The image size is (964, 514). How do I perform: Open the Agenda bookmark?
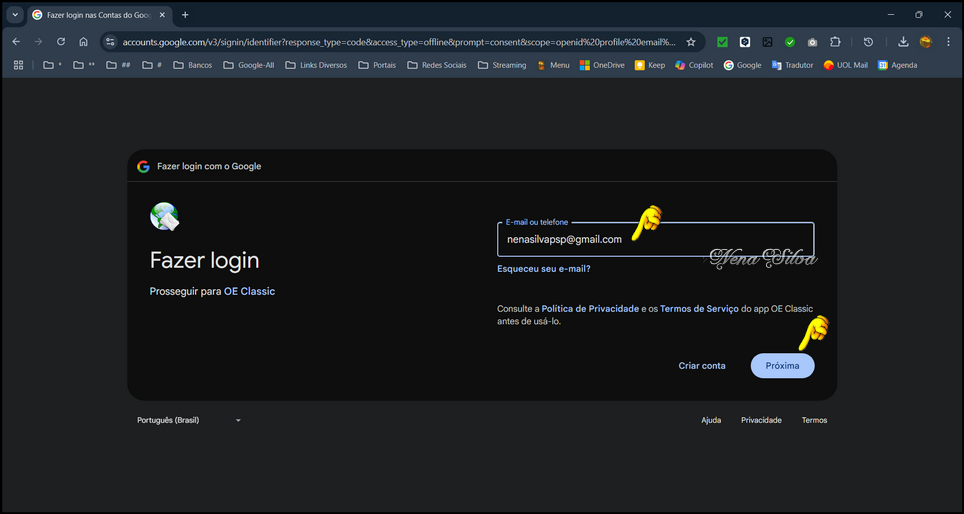point(898,65)
